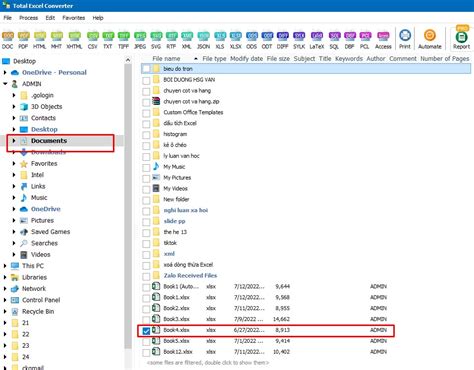Screen dimensions: 474x370
Task: Choose HTML output format icon
Action: [x=40, y=40]
